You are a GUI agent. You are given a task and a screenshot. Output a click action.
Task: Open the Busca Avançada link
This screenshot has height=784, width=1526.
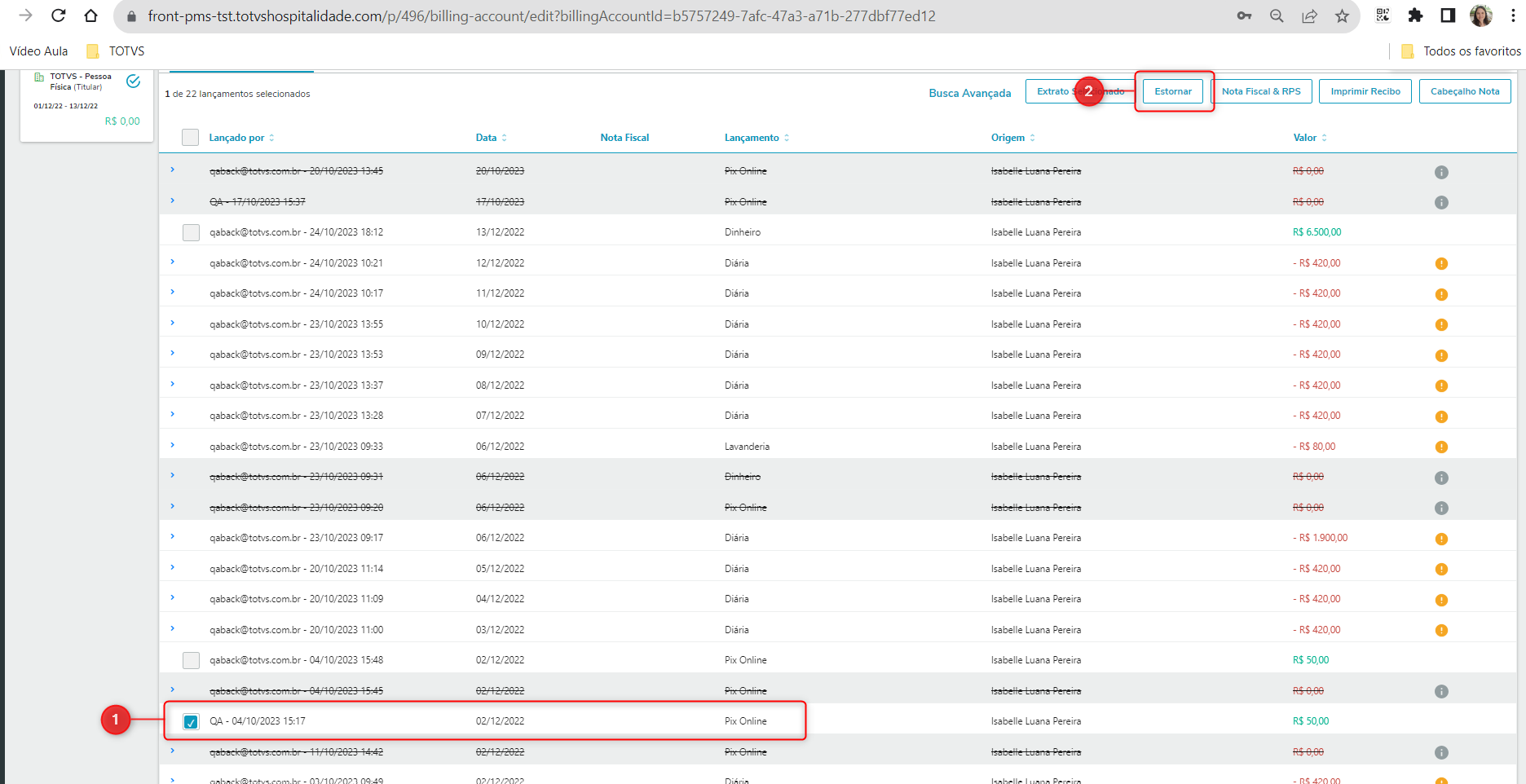[x=970, y=93]
